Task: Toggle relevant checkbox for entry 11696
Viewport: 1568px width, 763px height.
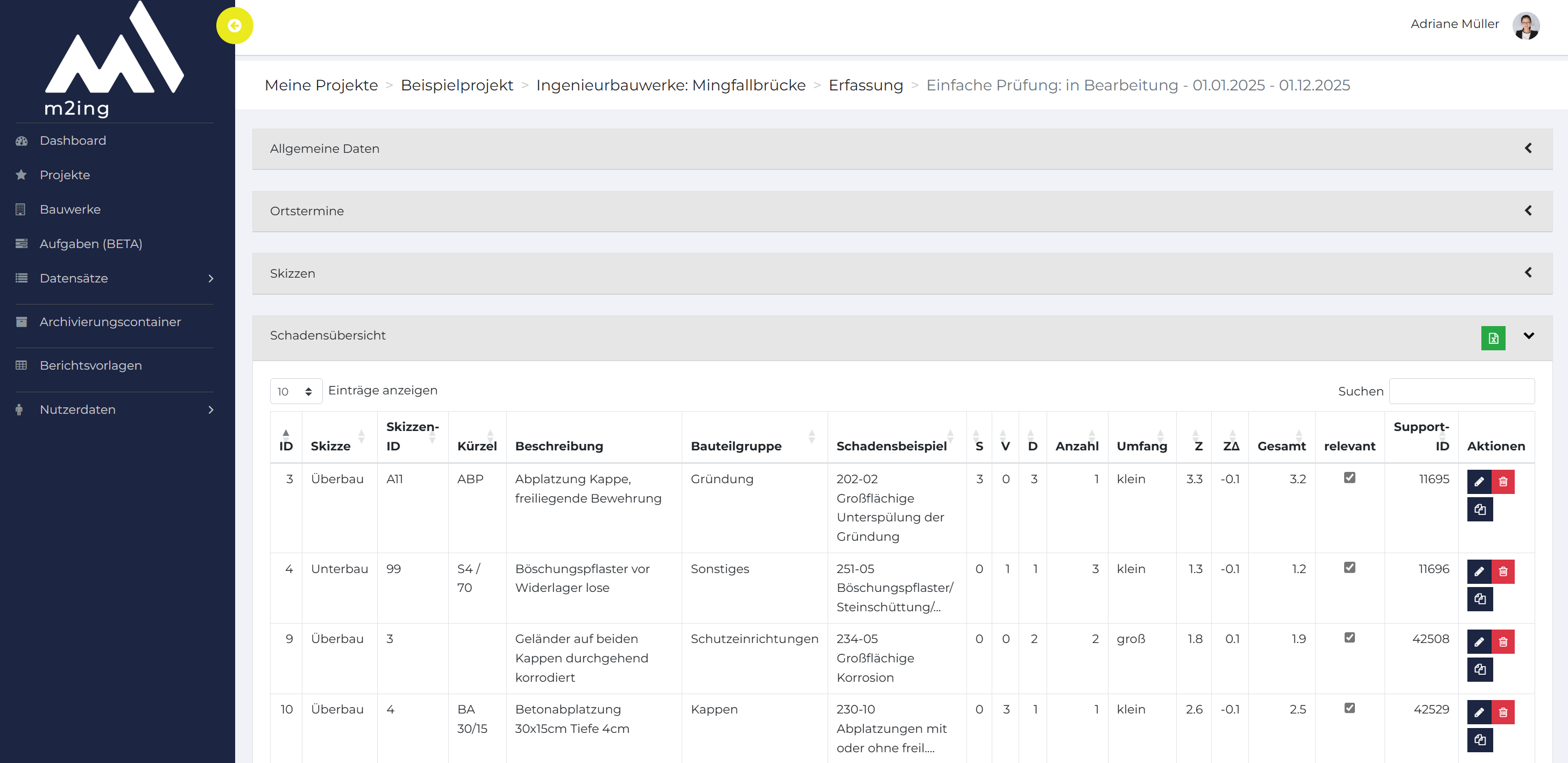Action: pos(1349,567)
